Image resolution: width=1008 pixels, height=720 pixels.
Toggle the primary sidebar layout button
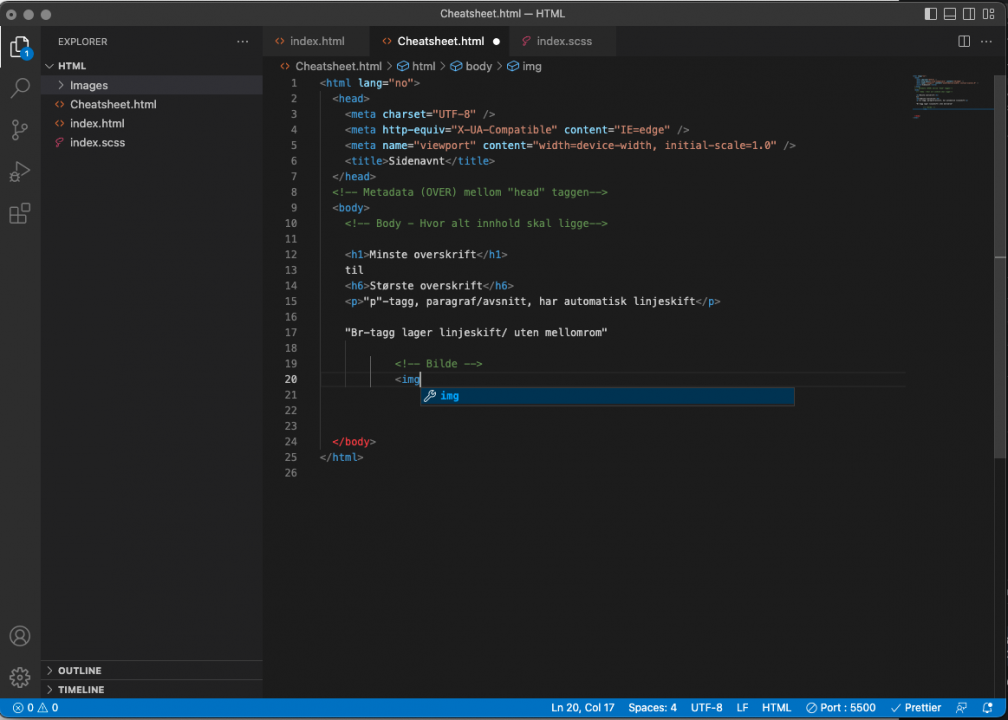[931, 14]
